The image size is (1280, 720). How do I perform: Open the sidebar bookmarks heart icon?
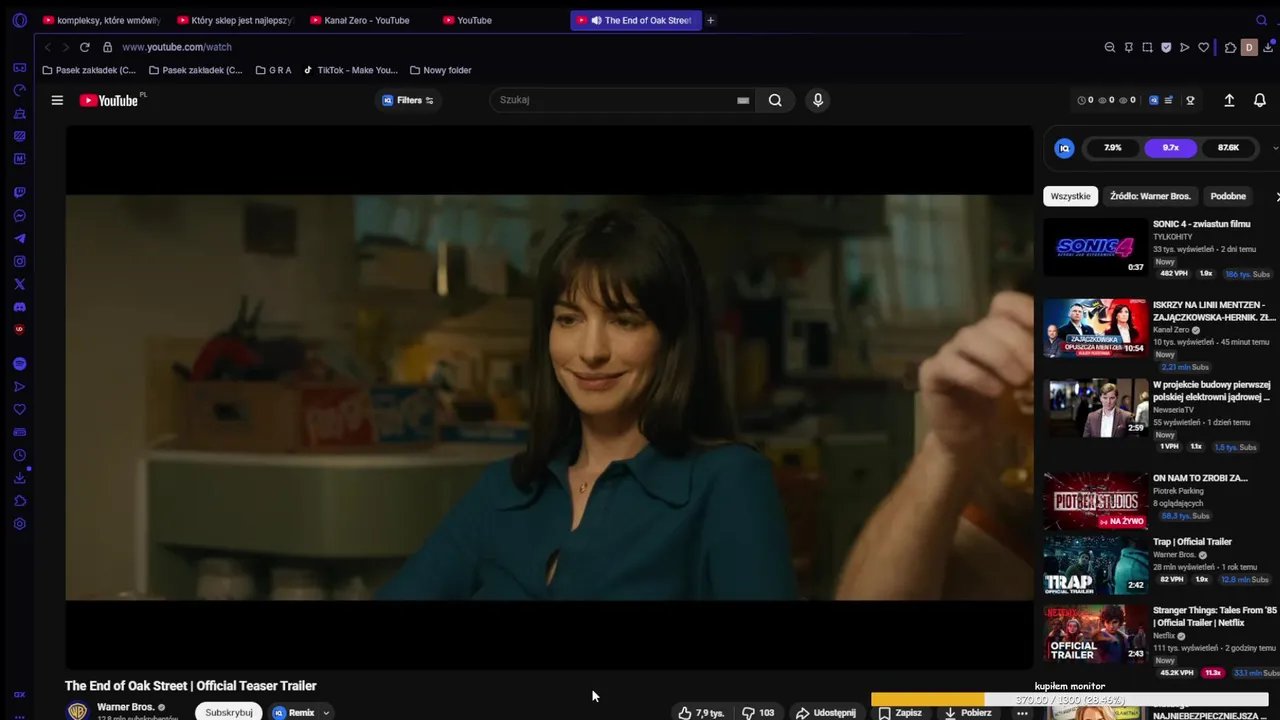(x=19, y=409)
